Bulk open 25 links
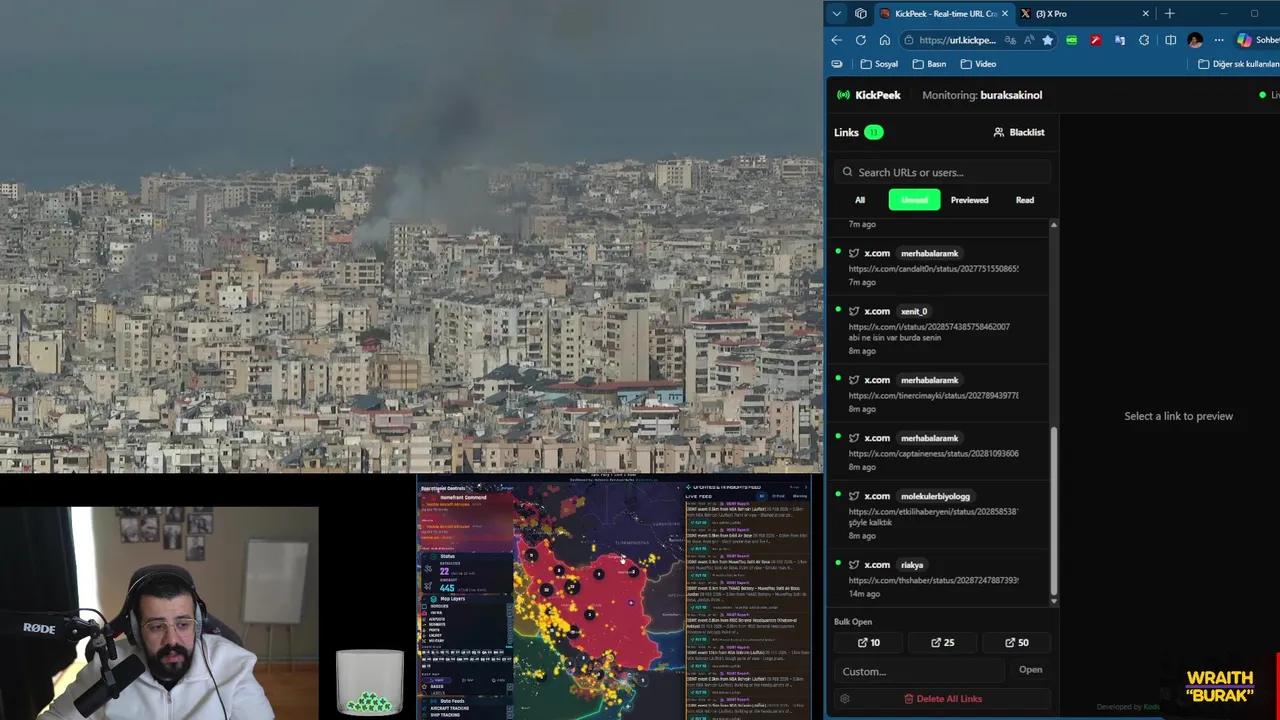 943,643
